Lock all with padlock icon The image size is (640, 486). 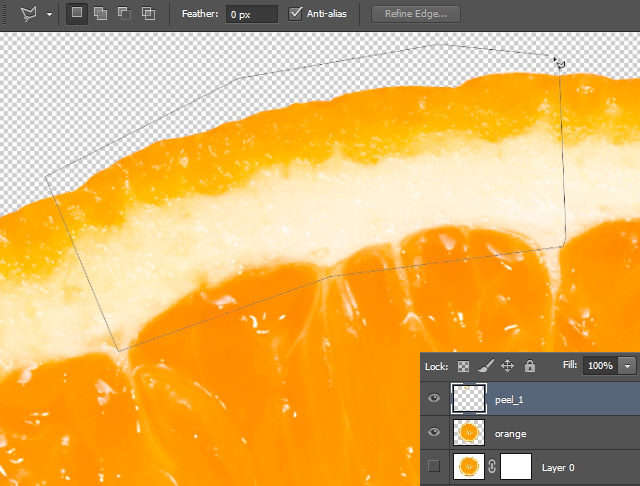[530, 366]
